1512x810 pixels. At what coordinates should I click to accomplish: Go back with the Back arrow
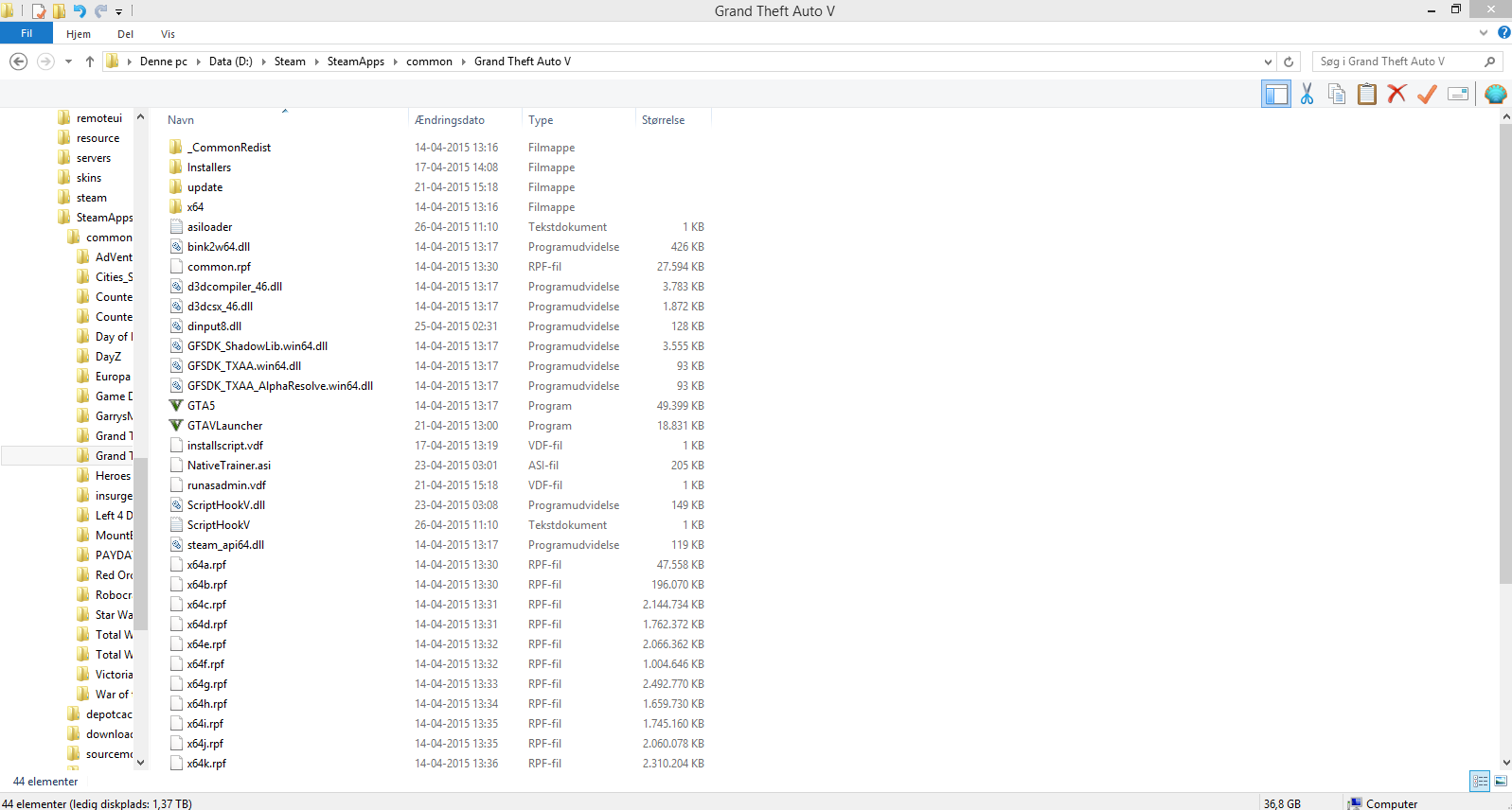[x=18, y=62]
